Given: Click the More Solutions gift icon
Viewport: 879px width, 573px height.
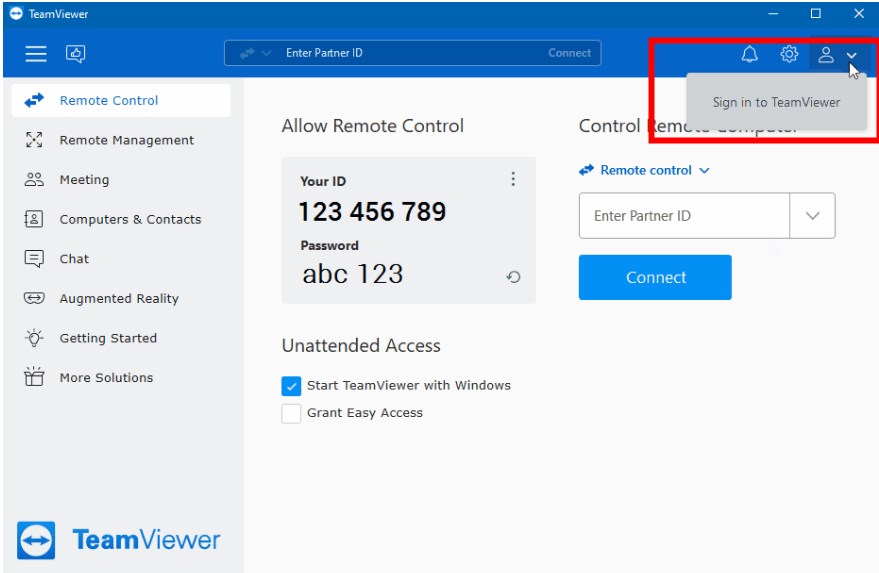Looking at the screenshot, I should 34,376.
